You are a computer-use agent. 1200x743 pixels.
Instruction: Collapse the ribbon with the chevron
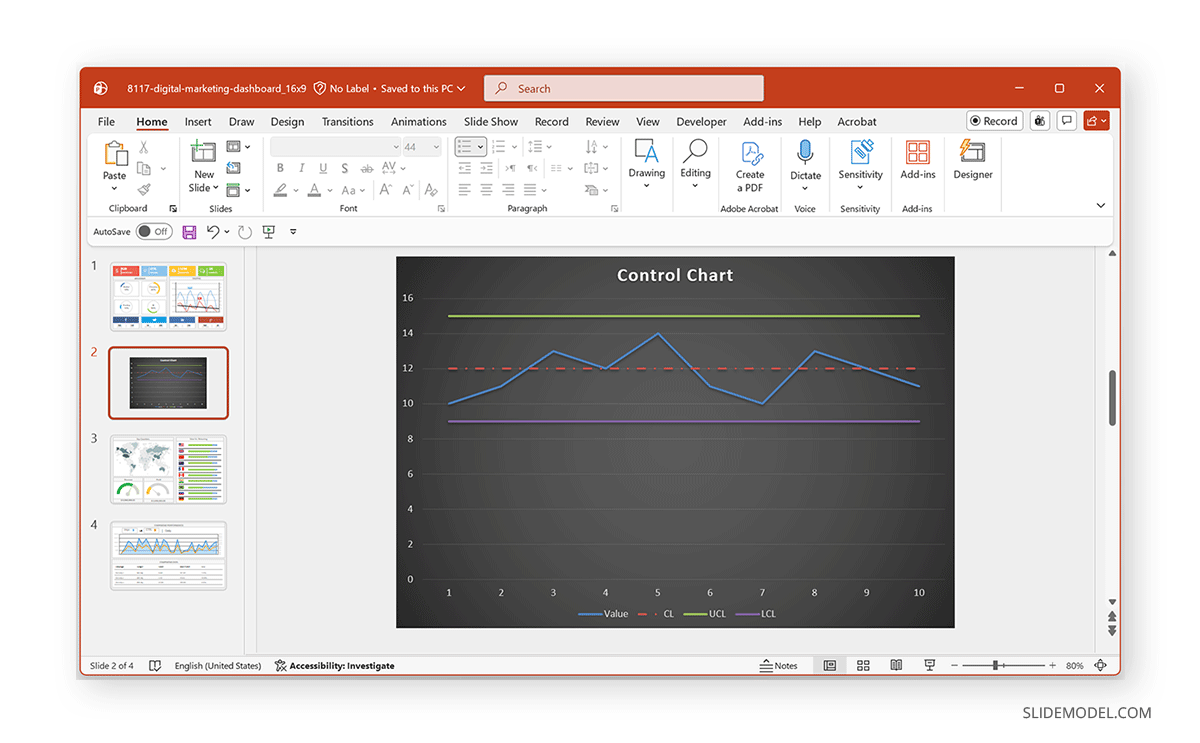1101,205
